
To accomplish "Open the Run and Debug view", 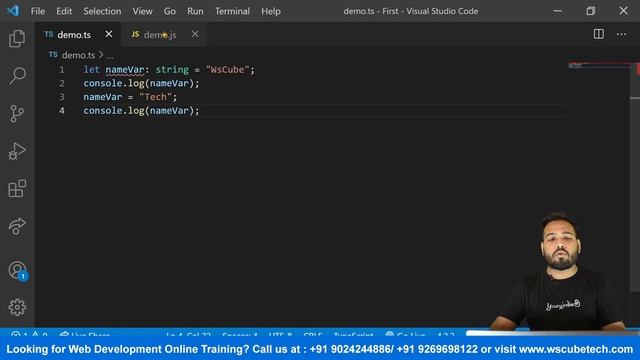I will pyautogui.click(x=17, y=151).
